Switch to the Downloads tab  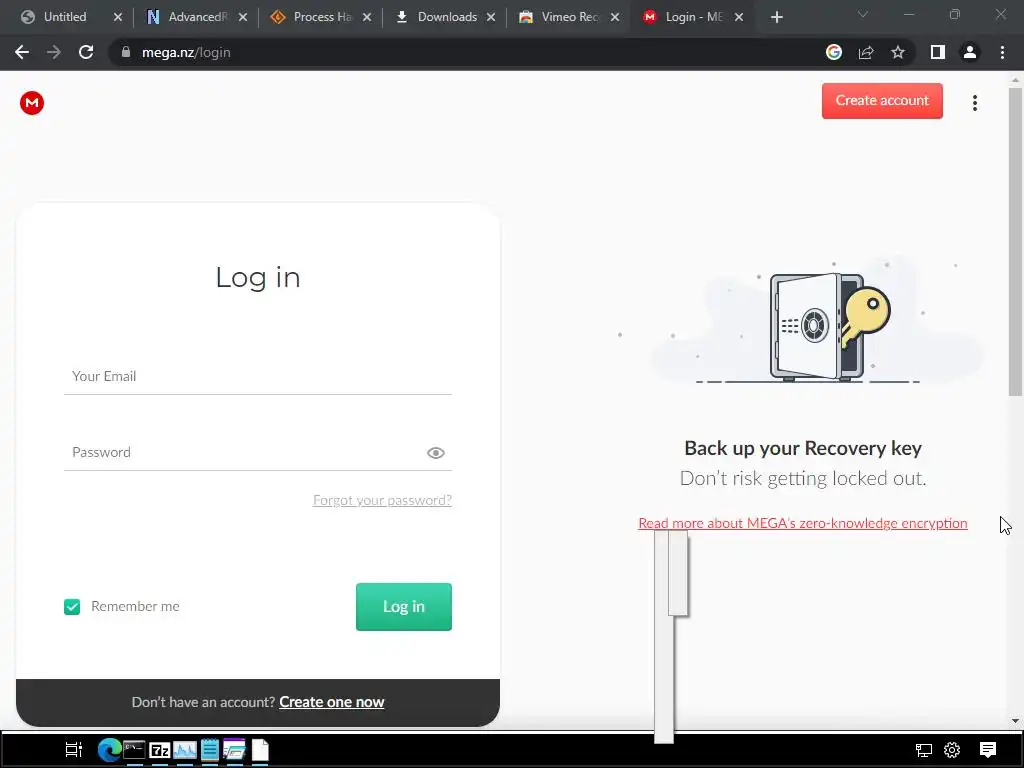440,17
